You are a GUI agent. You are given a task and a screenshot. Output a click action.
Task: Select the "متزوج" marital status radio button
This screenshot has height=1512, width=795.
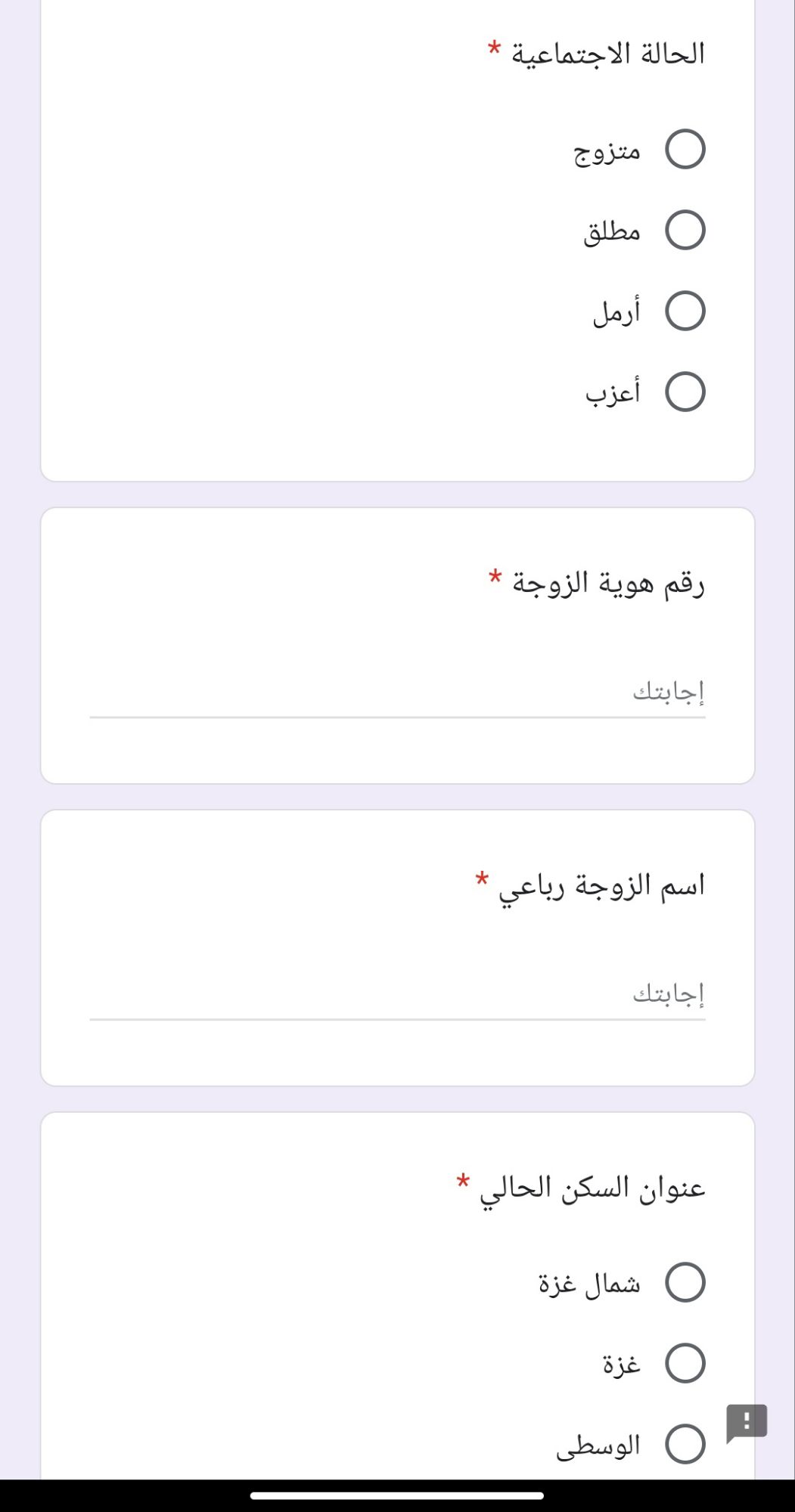685,150
